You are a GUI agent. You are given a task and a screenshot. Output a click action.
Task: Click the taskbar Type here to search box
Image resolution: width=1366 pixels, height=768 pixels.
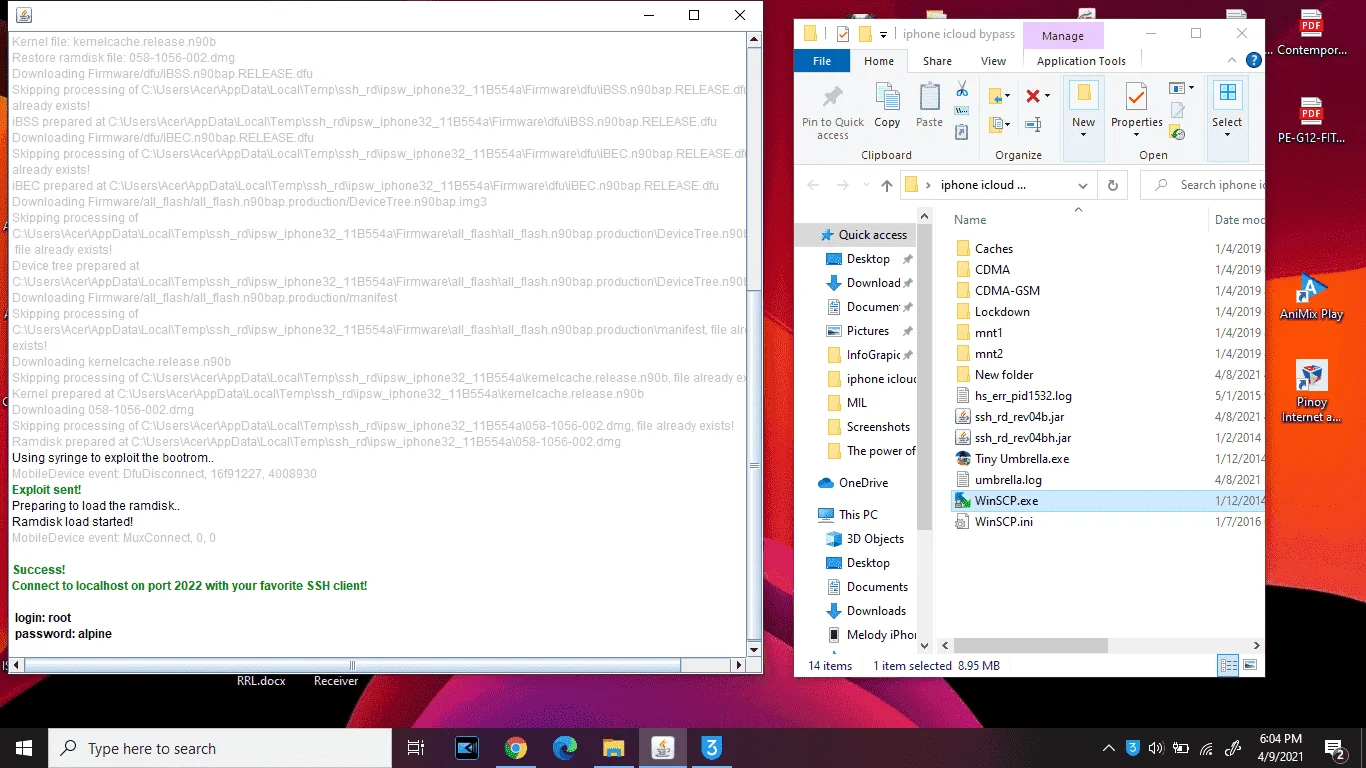tap(220, 748)
